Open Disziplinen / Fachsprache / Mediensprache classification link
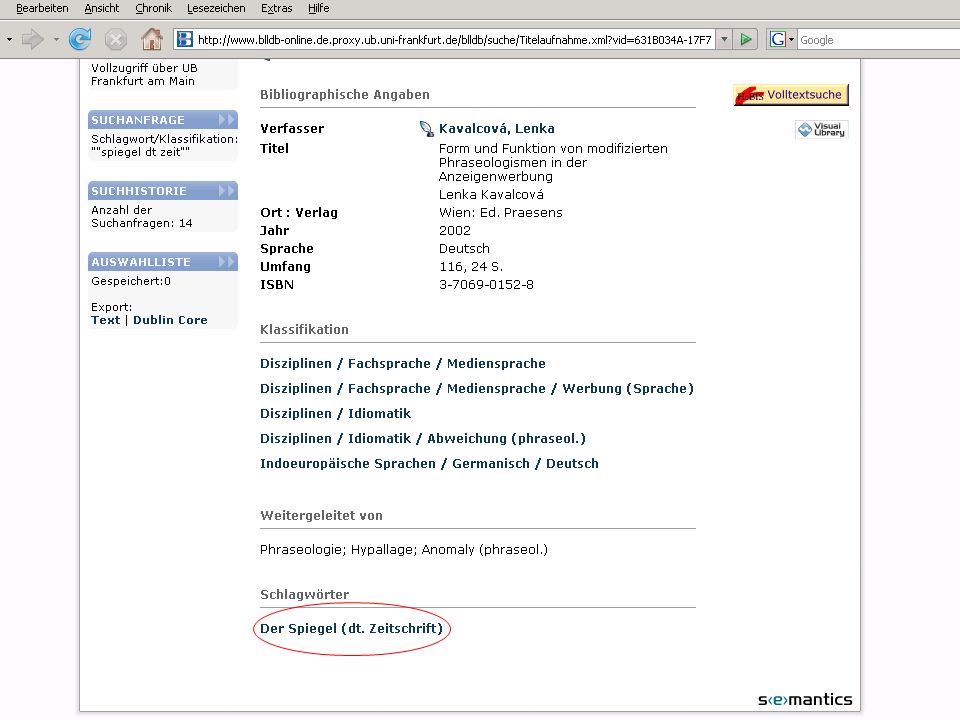 [x=402, y=364]
